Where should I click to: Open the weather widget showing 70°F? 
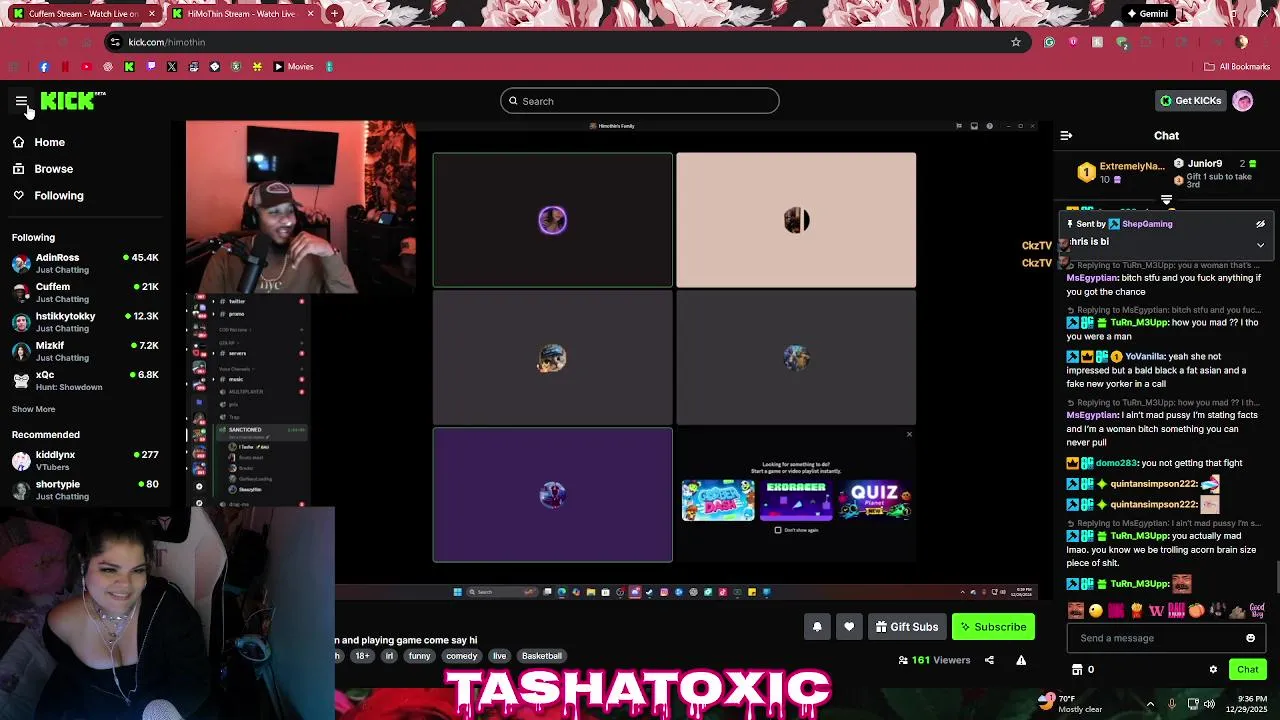pos(1069,704)
